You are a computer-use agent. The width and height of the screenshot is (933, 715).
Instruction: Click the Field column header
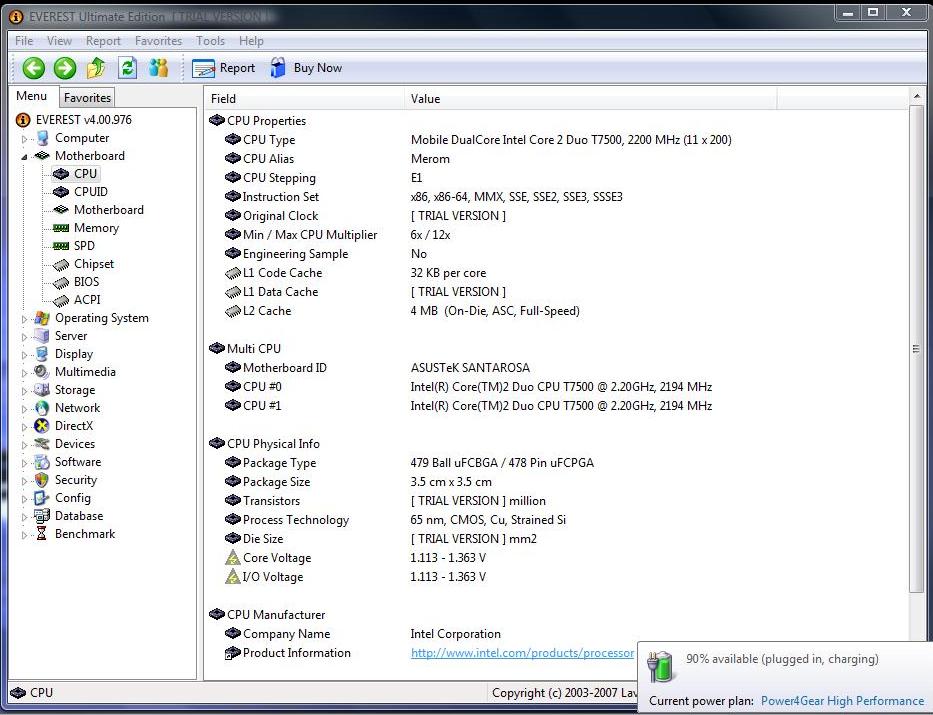click(305, 99)
